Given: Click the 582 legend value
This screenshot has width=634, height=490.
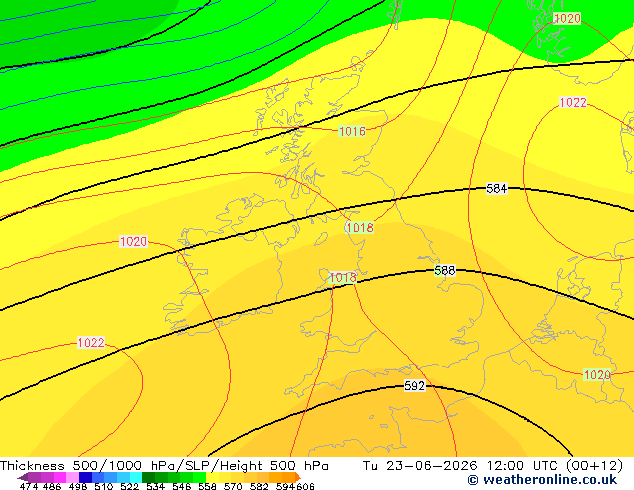Looking at the screenshot, I should (x=259, y=486).
